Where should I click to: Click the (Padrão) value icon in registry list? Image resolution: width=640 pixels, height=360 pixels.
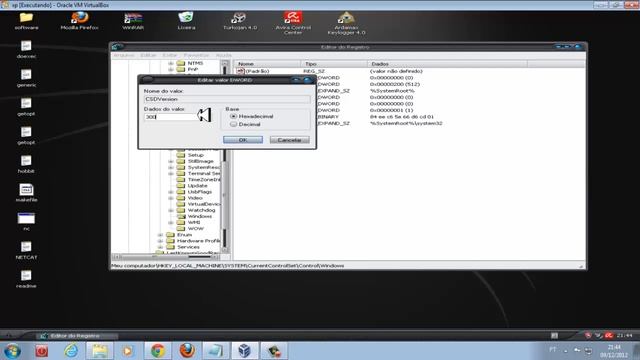(x=240, y=71)
